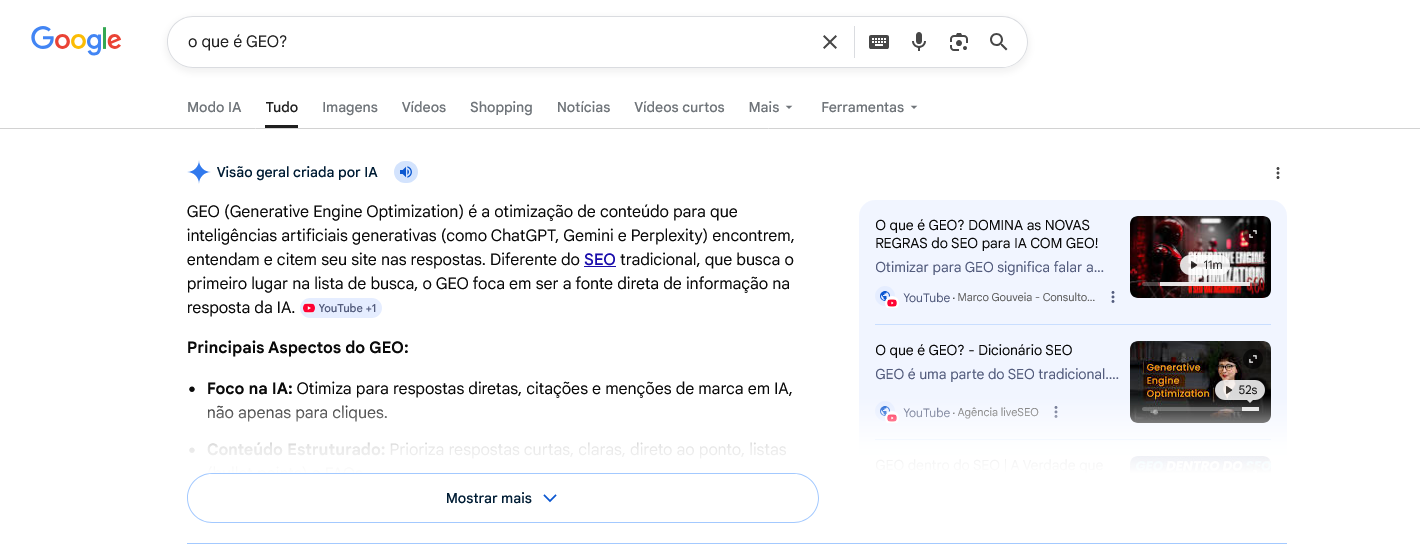Image resolution: width=1420 pixels, height=556 pixels.
Task: Click 'Otimizar para GEO significa falar a...' snippet
Action: pos(990,267)
